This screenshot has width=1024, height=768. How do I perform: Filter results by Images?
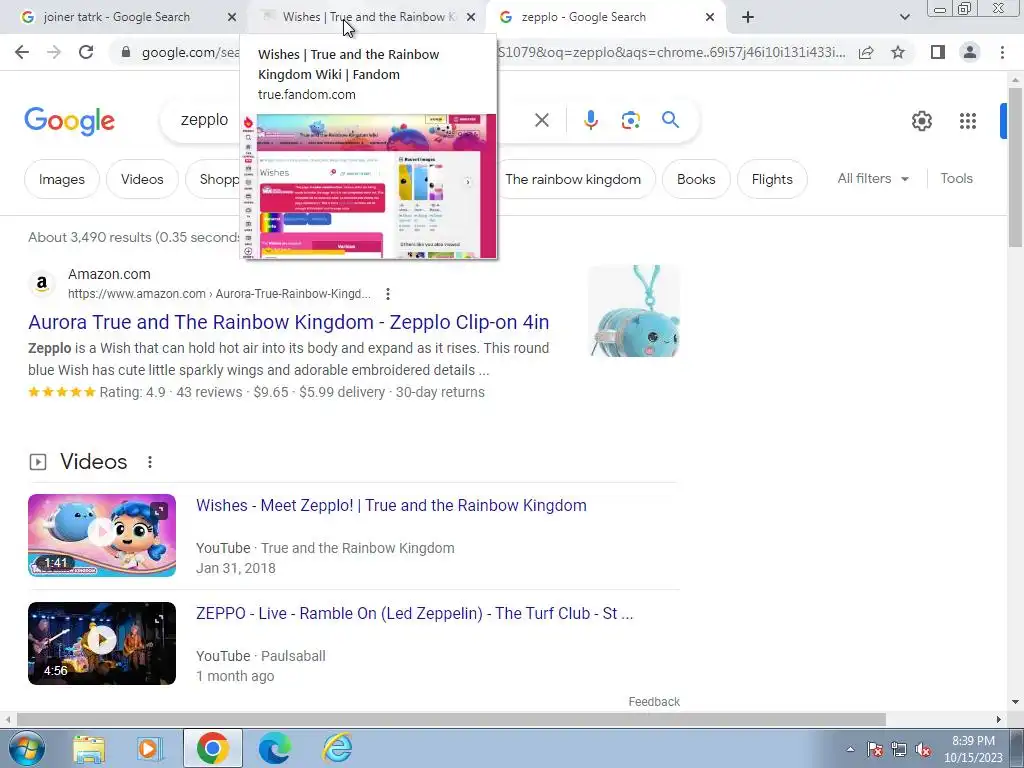61,179
